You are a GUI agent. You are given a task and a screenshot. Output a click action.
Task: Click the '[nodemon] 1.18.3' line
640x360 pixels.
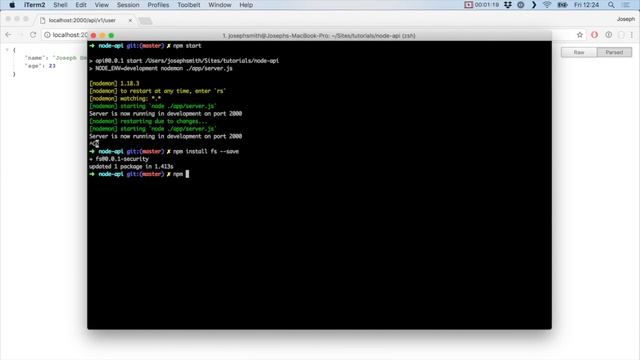pos(114,83)
